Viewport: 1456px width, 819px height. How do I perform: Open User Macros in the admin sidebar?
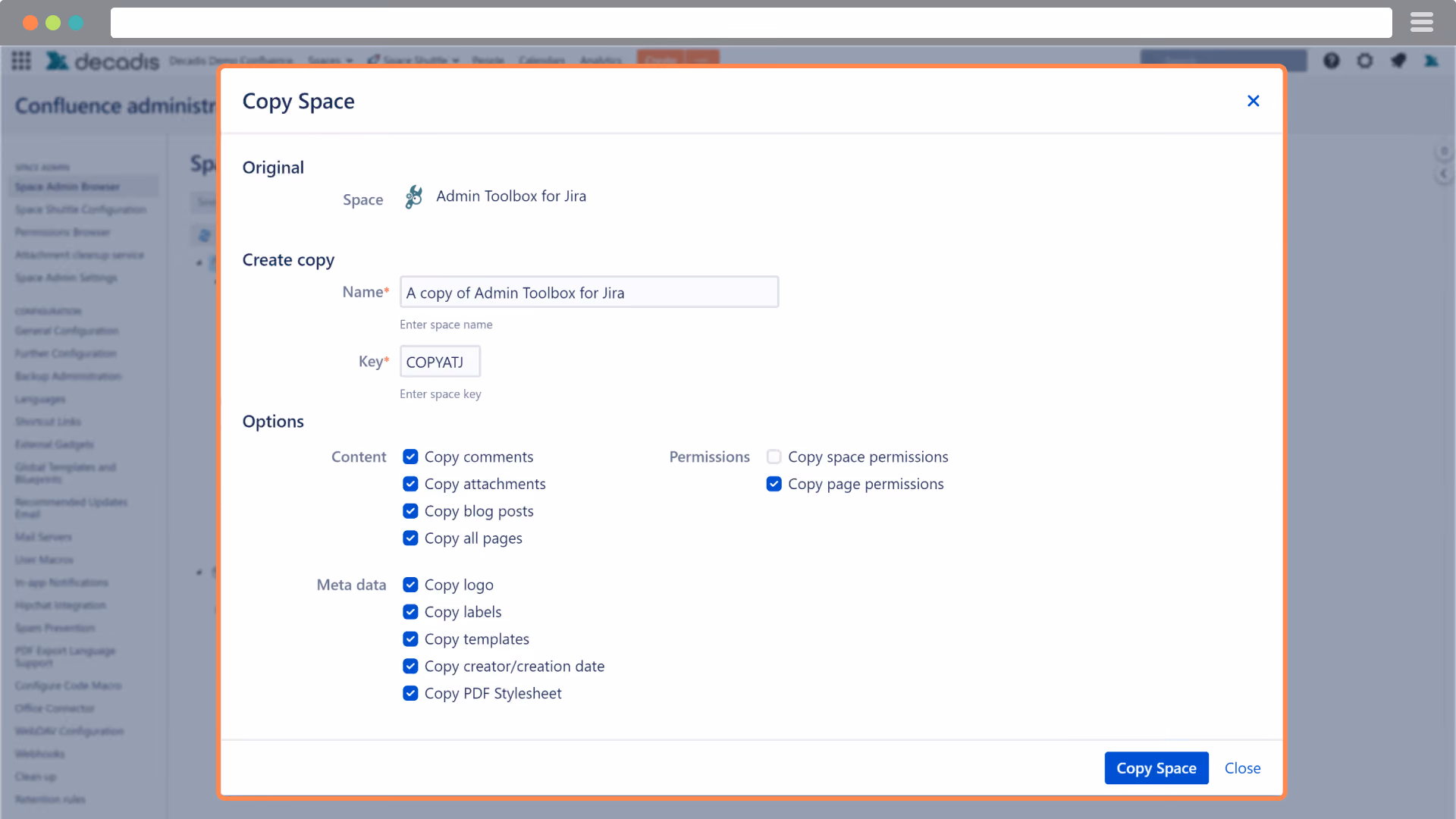point(45,560)
